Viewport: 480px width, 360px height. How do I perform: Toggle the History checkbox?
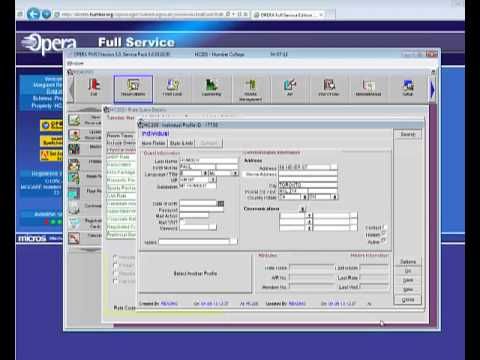[384, 234]
